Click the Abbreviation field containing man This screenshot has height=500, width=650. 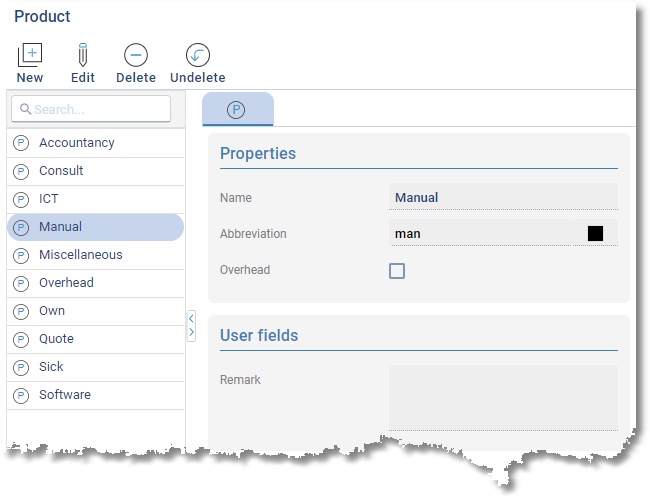481,233
